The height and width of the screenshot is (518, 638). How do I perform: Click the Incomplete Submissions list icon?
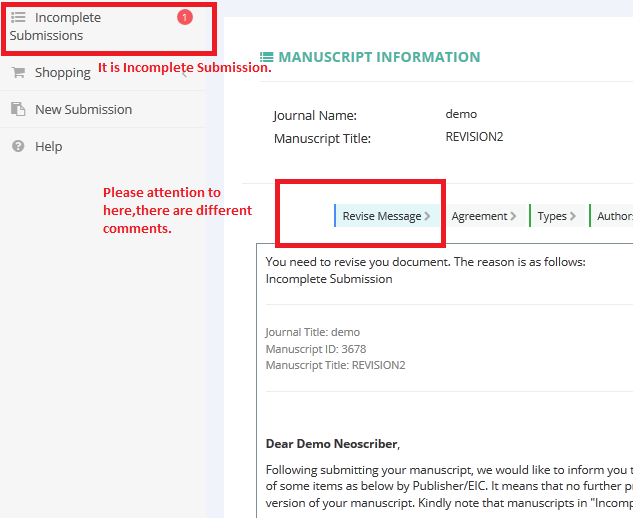tap(18, 17)
